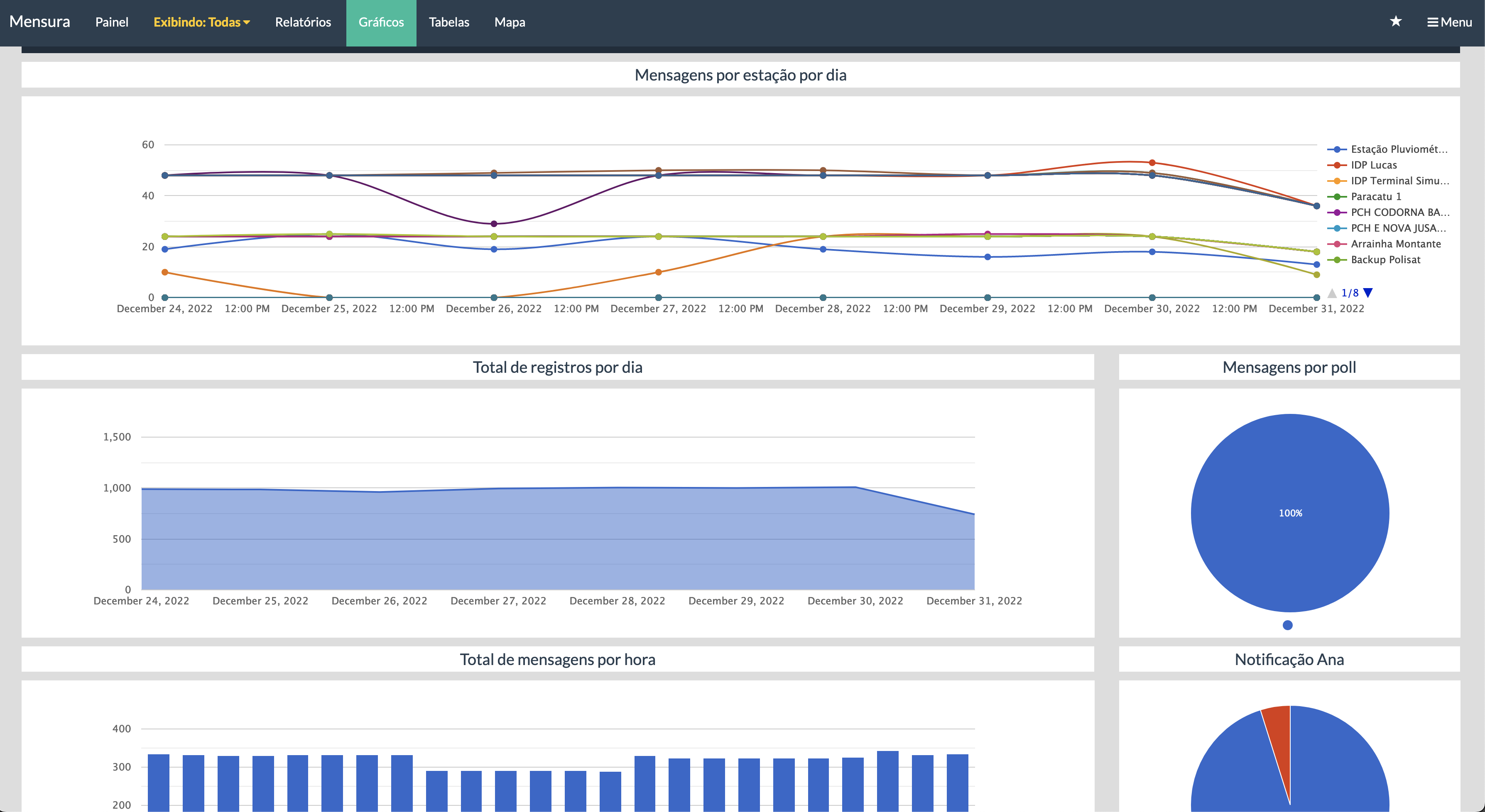Open the hamburger Menu
The image size is (1485, 812).
1449,22
